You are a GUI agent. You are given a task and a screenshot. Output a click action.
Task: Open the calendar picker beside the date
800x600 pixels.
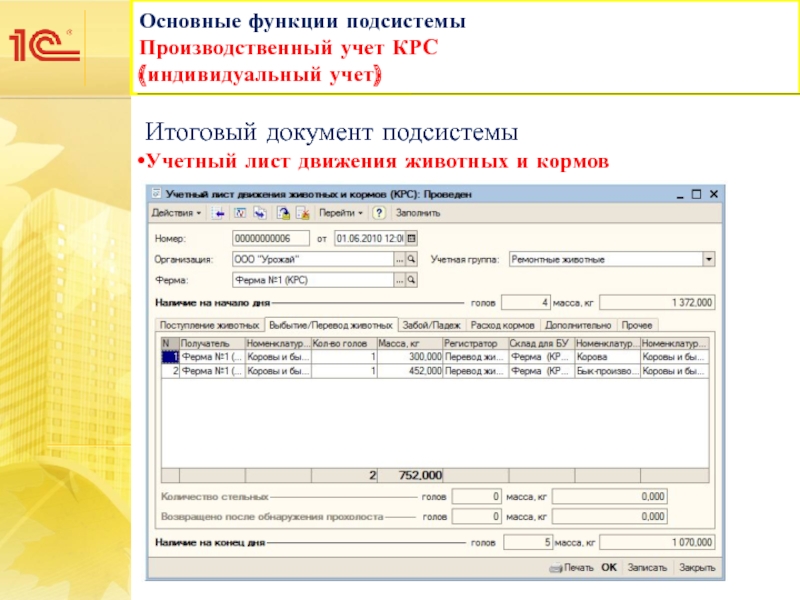click(412, 238)
